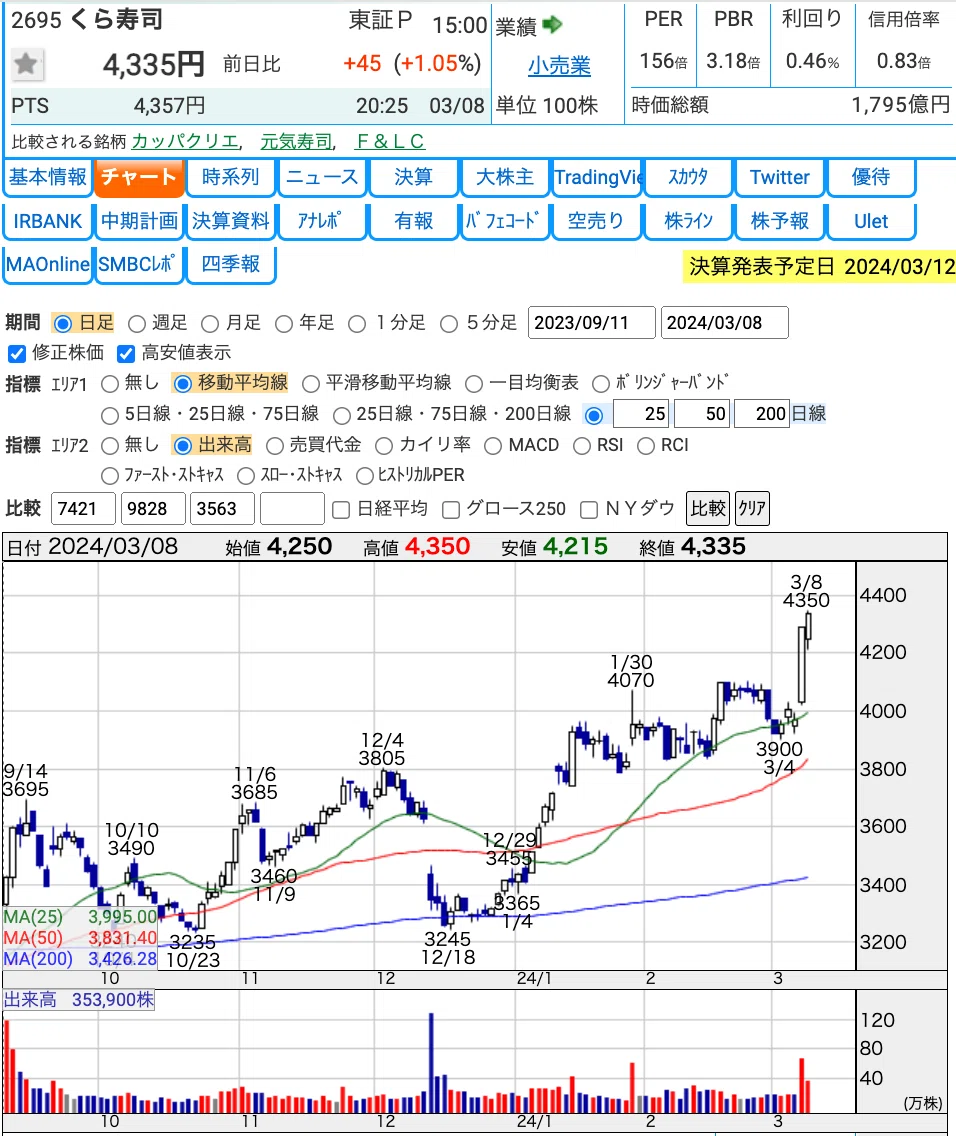
Task: Click the moving average field showing 200
Action: pos(761,414)
